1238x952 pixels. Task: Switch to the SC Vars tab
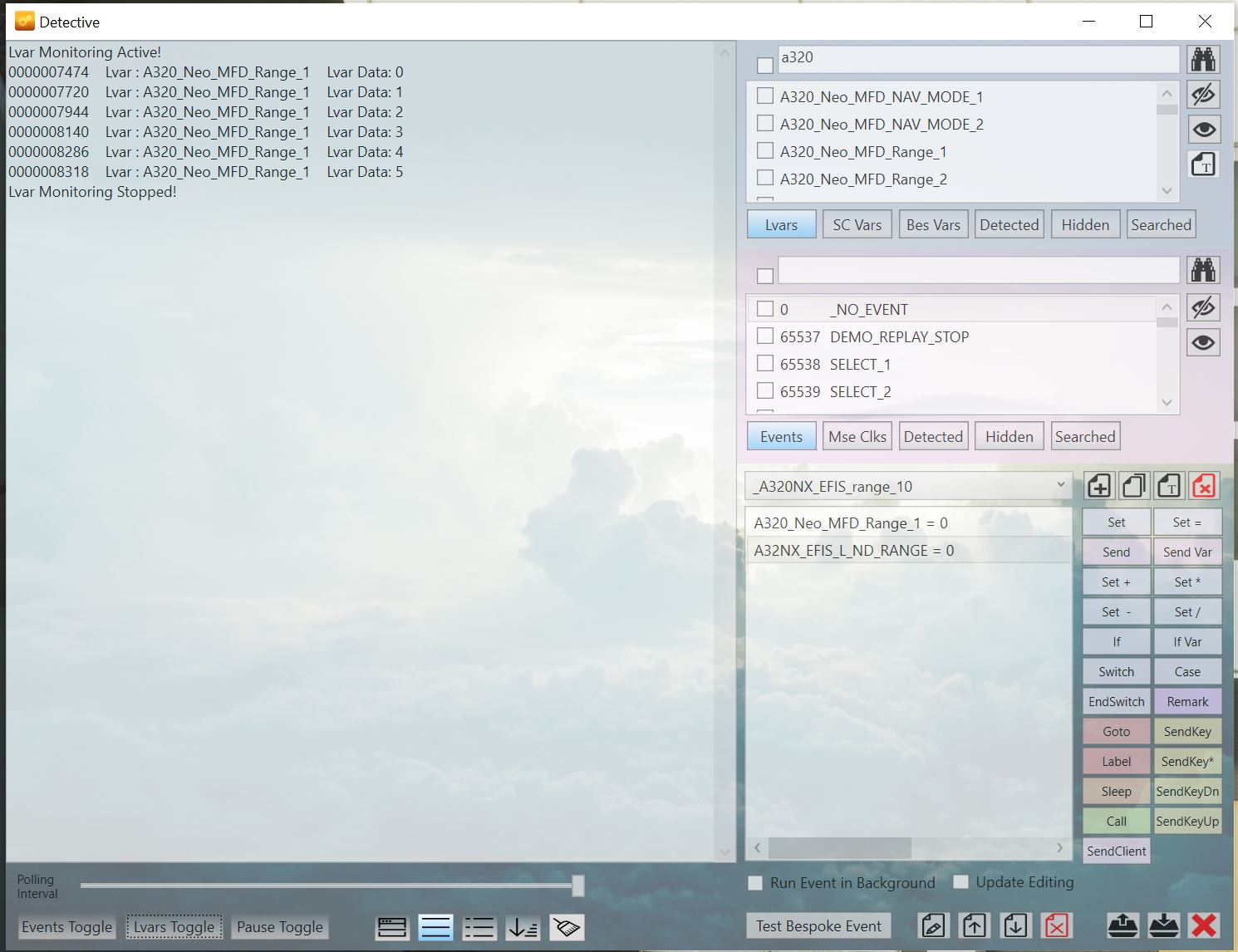coord(857,225)
